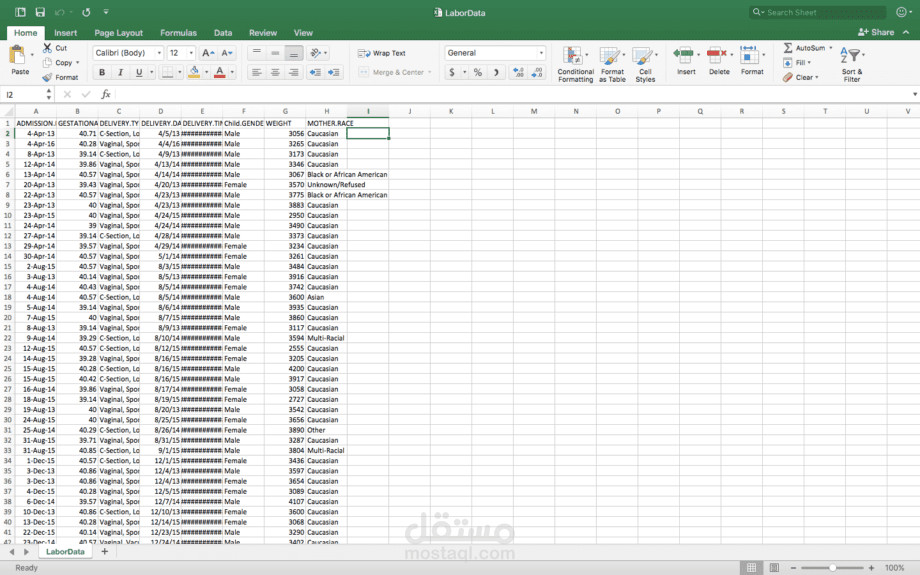Image resolution: width=920 pixels, height=575 pixels.
Task: Switch to the Page Layout tab
Action: (x=119, y=33)
